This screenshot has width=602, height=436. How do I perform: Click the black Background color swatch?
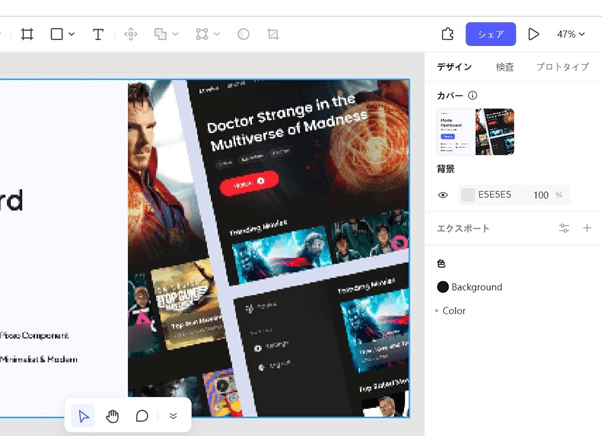tap(443, 287)
